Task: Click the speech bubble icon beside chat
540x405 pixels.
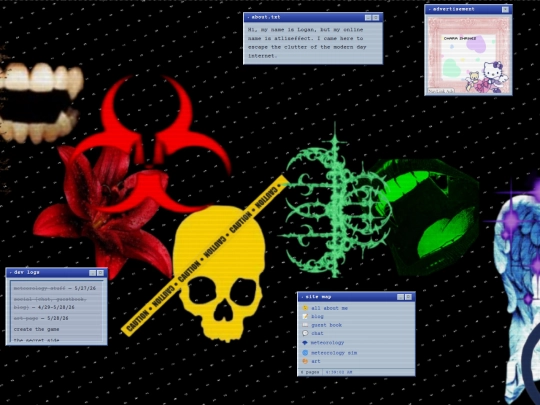Action: [305, 333]
